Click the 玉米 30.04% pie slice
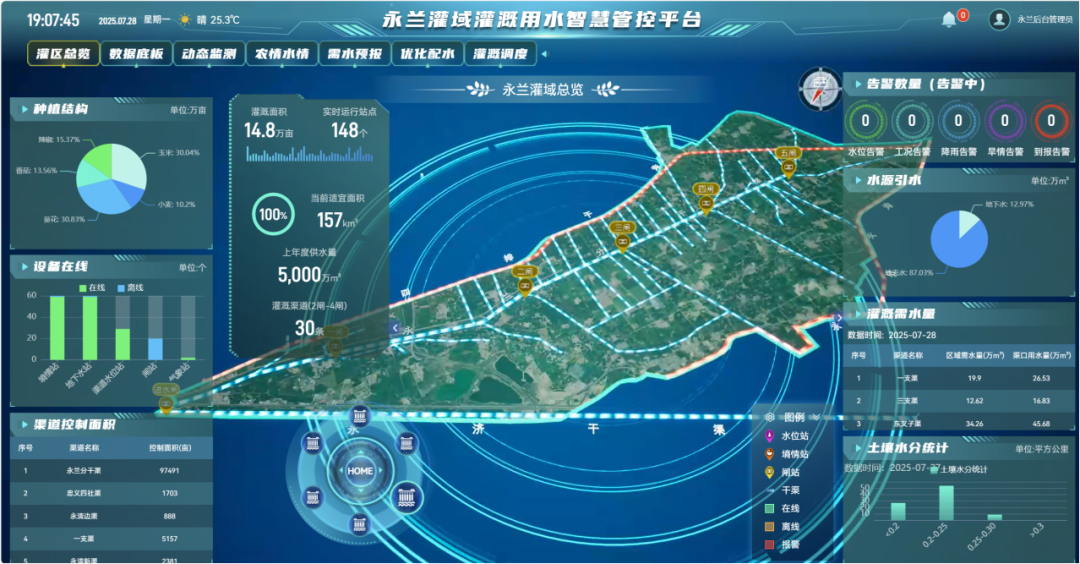Image resolution: width=1080 pixels, height=564 pixels. coord(129,166)
